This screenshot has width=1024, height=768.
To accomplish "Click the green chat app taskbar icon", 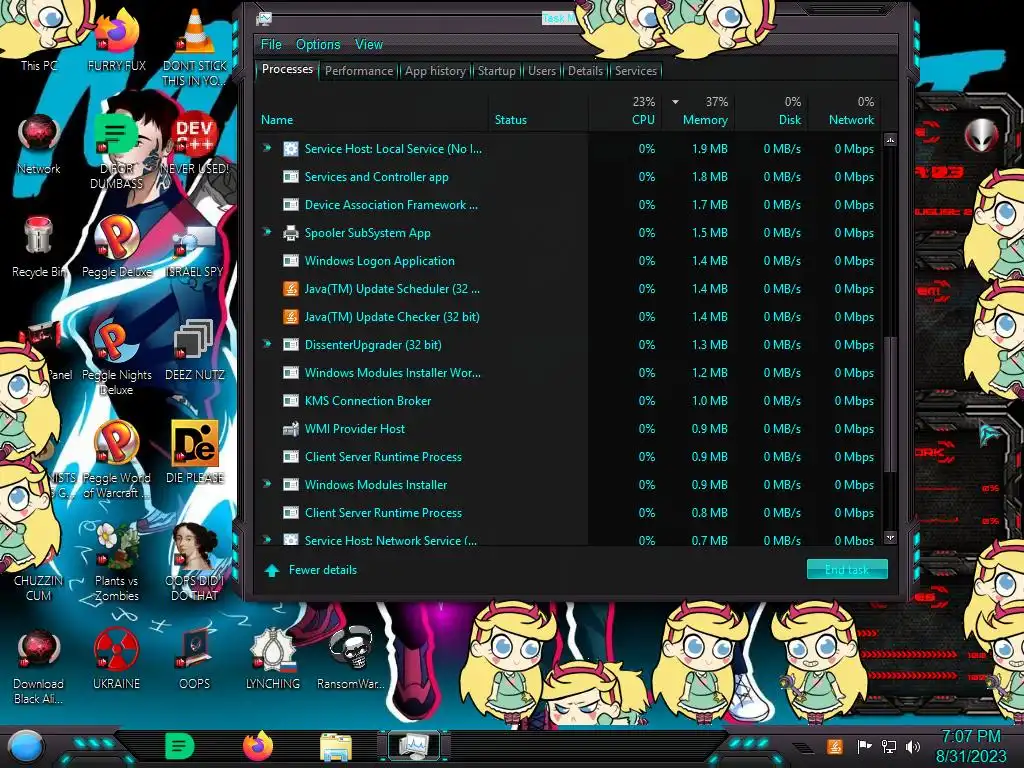I will pyautogui.click(x=180, y=746).
